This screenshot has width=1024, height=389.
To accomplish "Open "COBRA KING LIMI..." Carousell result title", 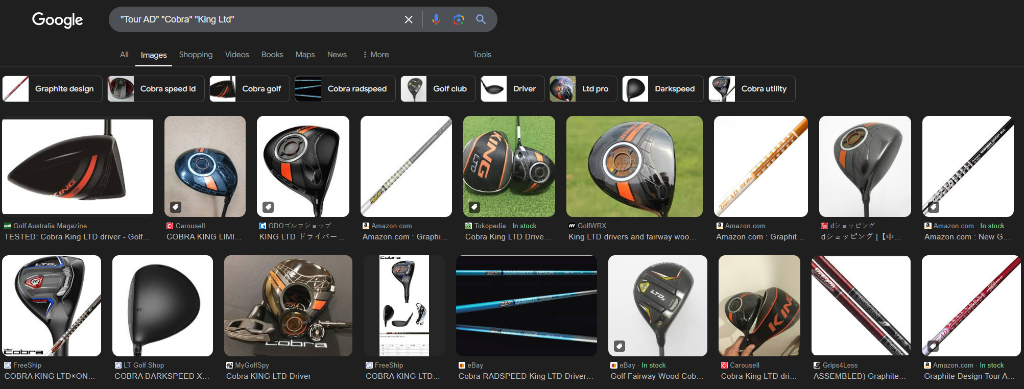I will [204, 238].
